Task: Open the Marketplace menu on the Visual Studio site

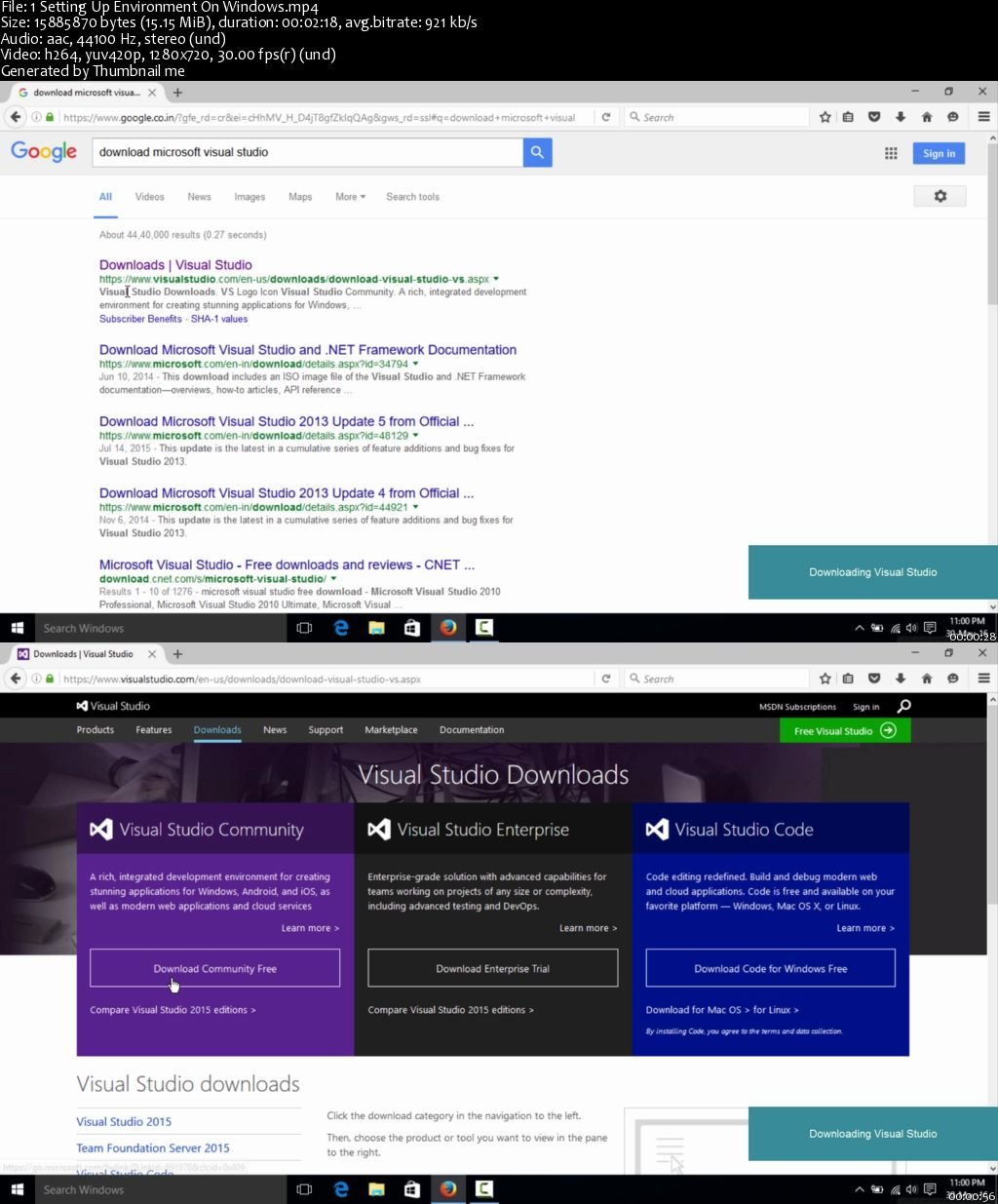Action: coord(391,729)
